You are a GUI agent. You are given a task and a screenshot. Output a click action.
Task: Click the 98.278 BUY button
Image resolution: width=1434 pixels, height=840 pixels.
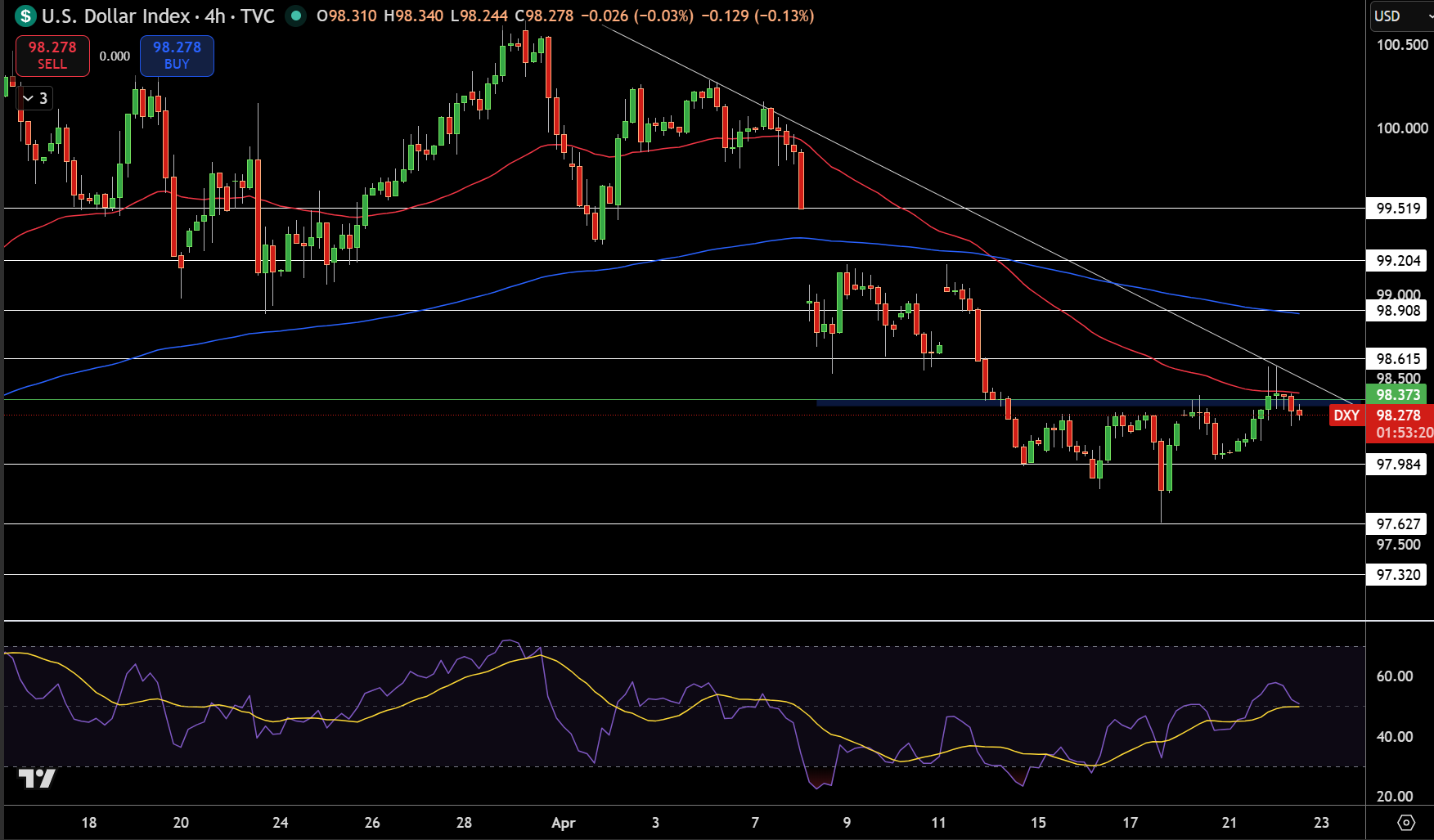coord(177,56)
